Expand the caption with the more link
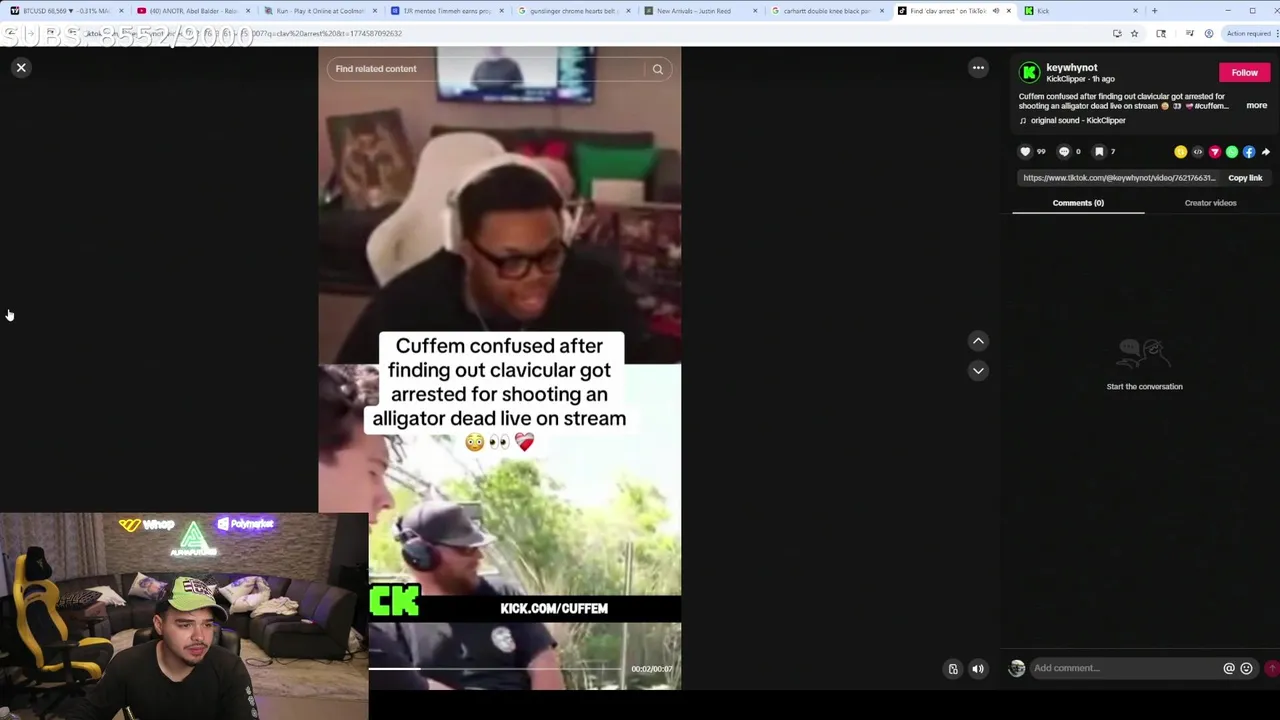This screenshot has height=720, width=1280. tap(1256, 106)
